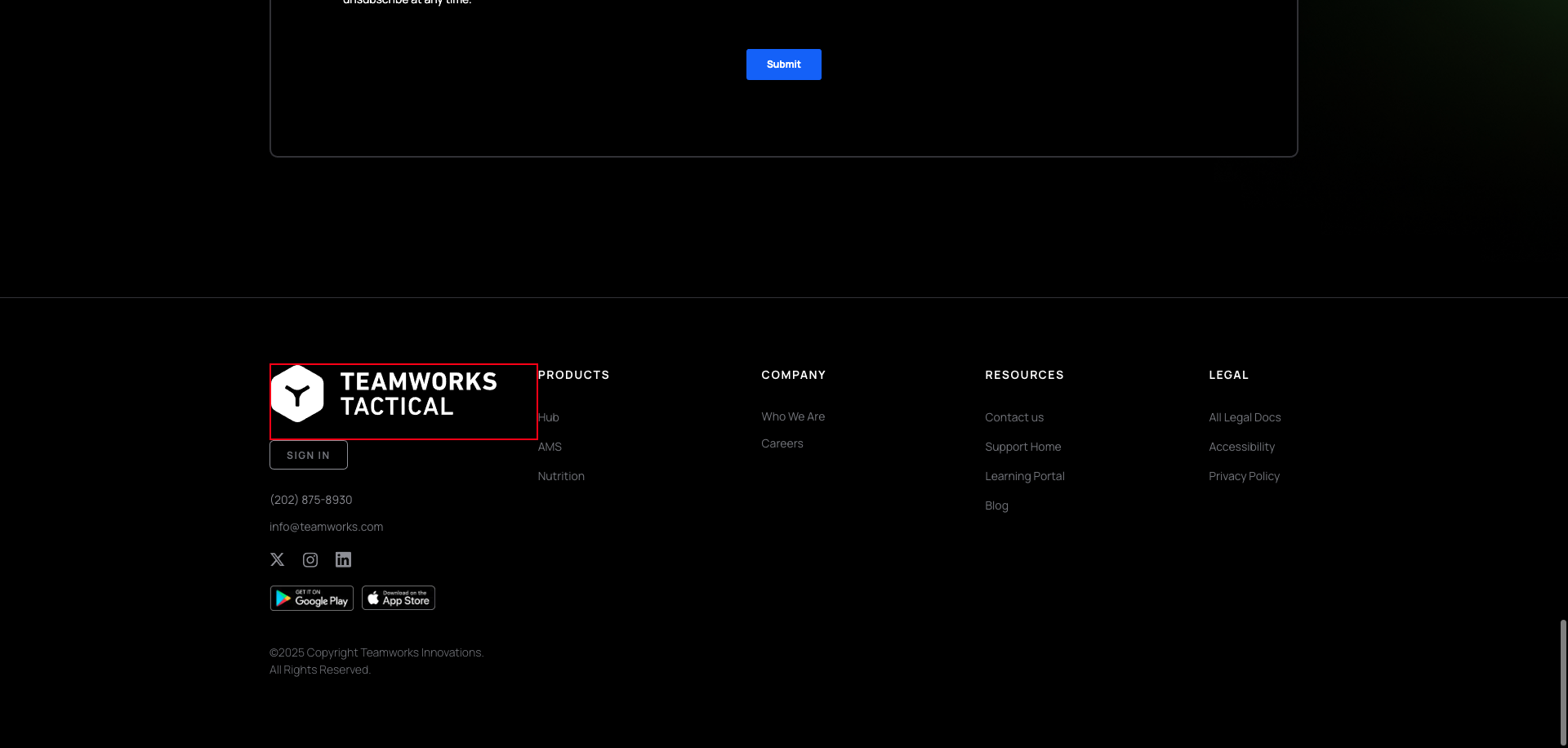1568x748 pixels.
Task: Email info@teamworks.com
Action: tap(326, 526)
